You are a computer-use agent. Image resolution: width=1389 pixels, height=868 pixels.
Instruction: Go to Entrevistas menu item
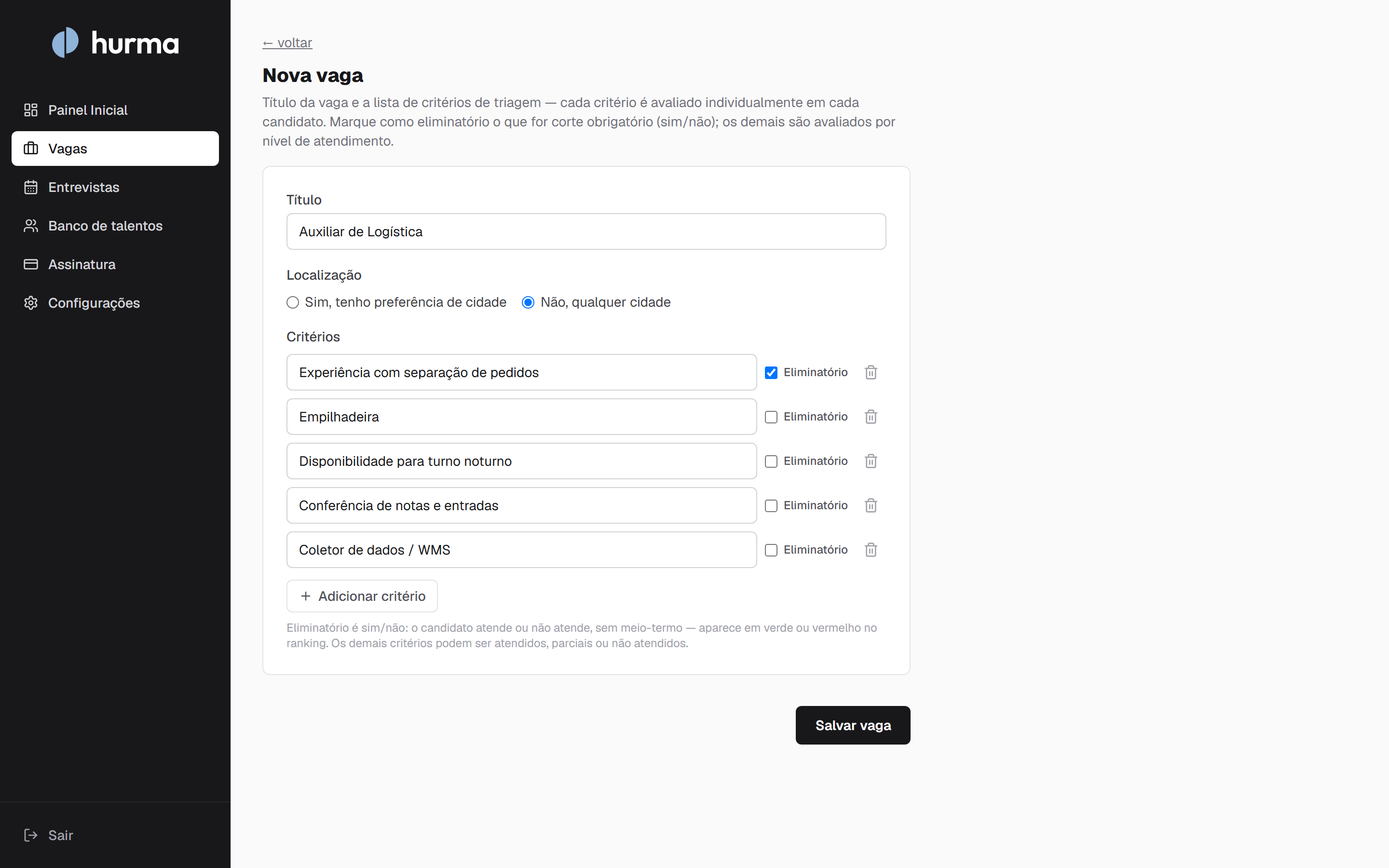click(x=115, y=187)
